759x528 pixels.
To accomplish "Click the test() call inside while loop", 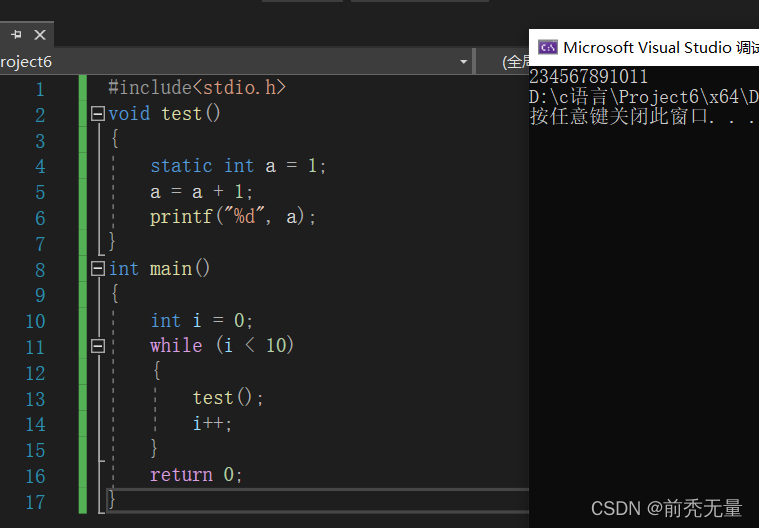I will pos(228,398).
